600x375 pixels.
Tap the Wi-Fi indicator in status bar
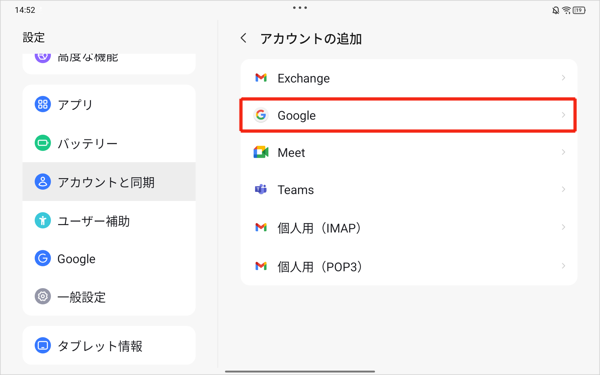(x=566, y=10)
